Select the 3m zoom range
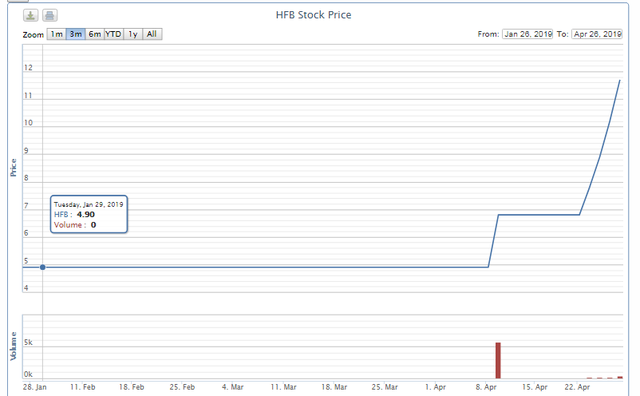This screenshot has height=396, width=640. pos(76,34)
